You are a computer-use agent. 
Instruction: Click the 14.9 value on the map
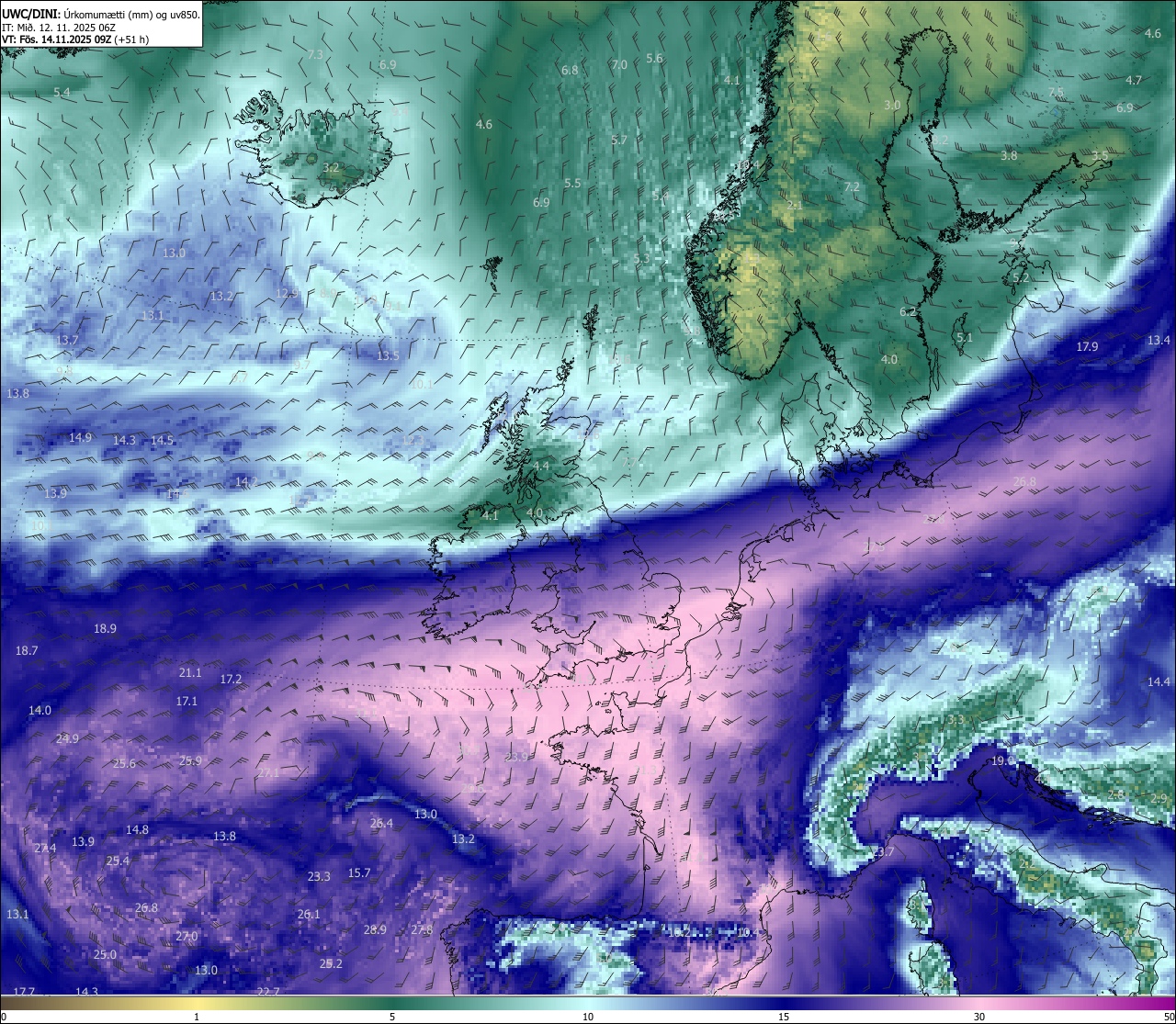(x=80, y=438)
